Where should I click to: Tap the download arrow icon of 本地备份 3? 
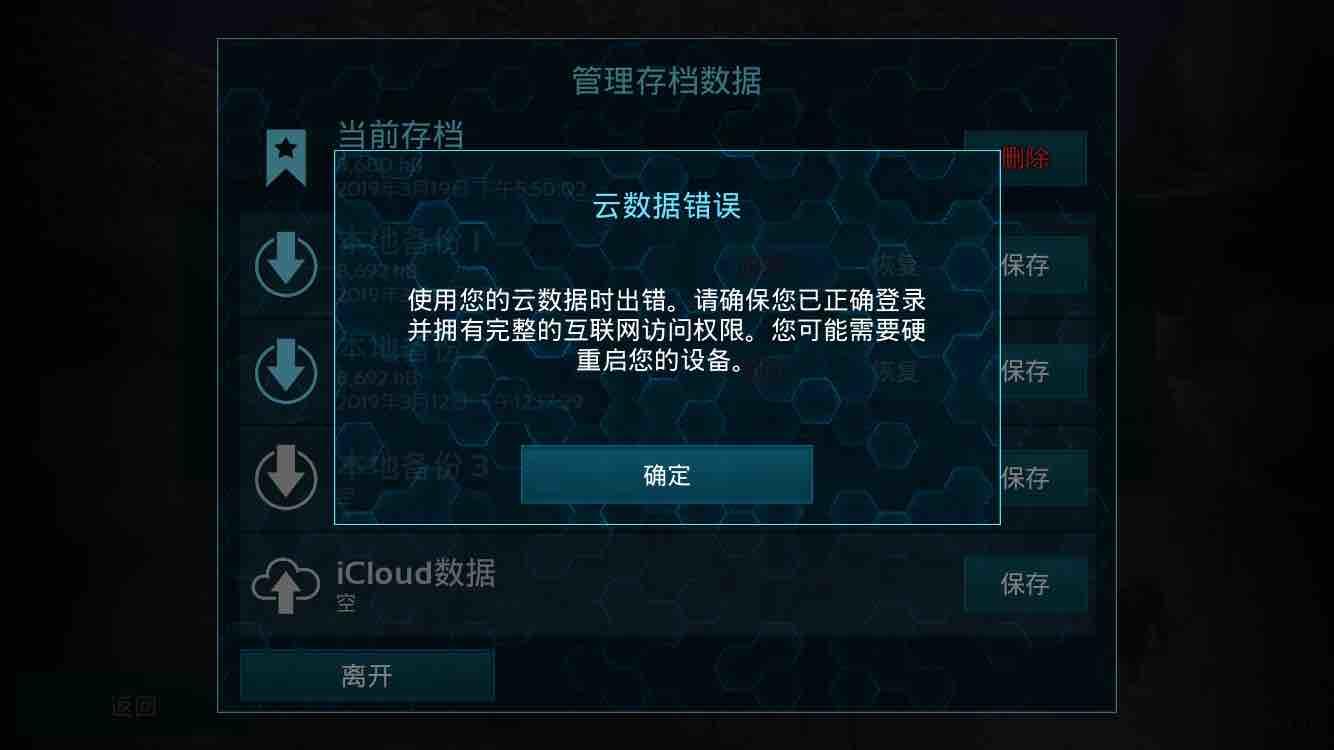[286, 477]
